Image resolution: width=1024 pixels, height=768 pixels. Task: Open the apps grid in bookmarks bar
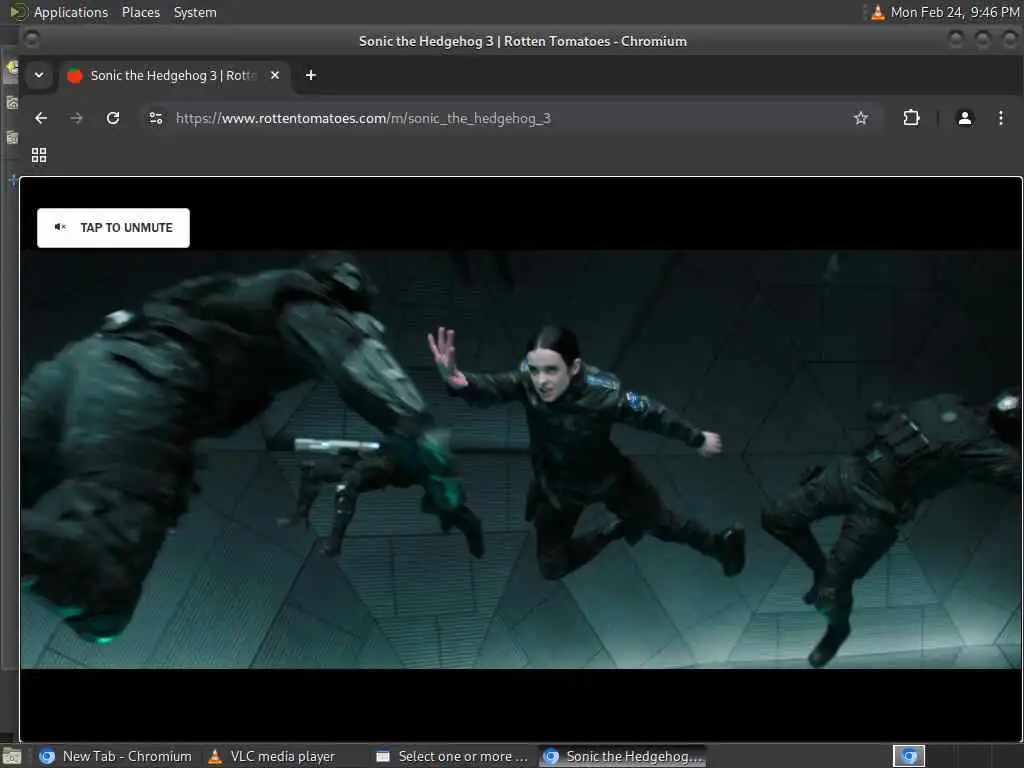coord(39,155)
